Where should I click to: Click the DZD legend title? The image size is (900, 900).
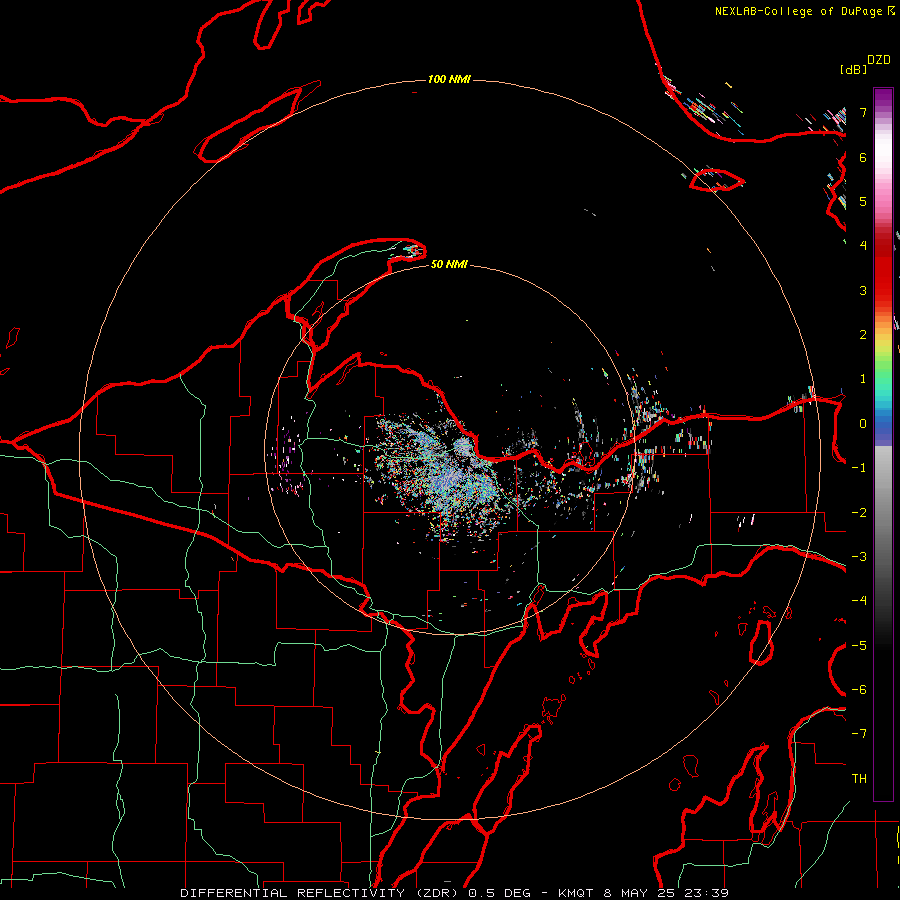tap(879, 60)
